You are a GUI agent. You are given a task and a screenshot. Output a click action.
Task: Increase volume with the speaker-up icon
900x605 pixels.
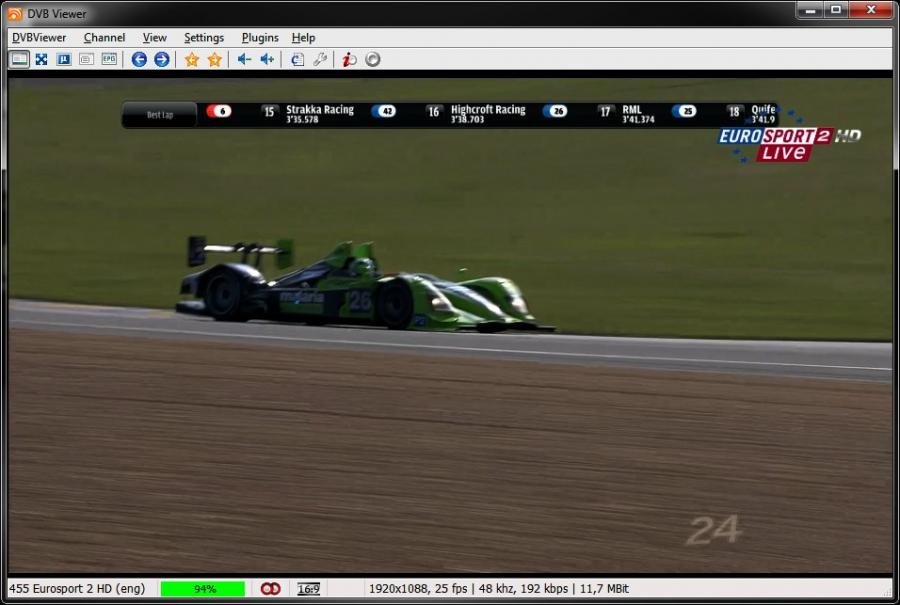point(266,59)
